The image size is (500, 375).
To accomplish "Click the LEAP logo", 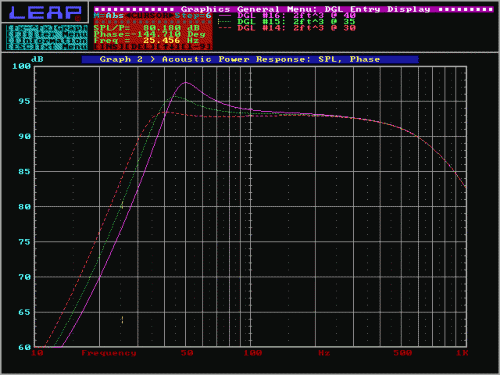I will coord(45,13).
